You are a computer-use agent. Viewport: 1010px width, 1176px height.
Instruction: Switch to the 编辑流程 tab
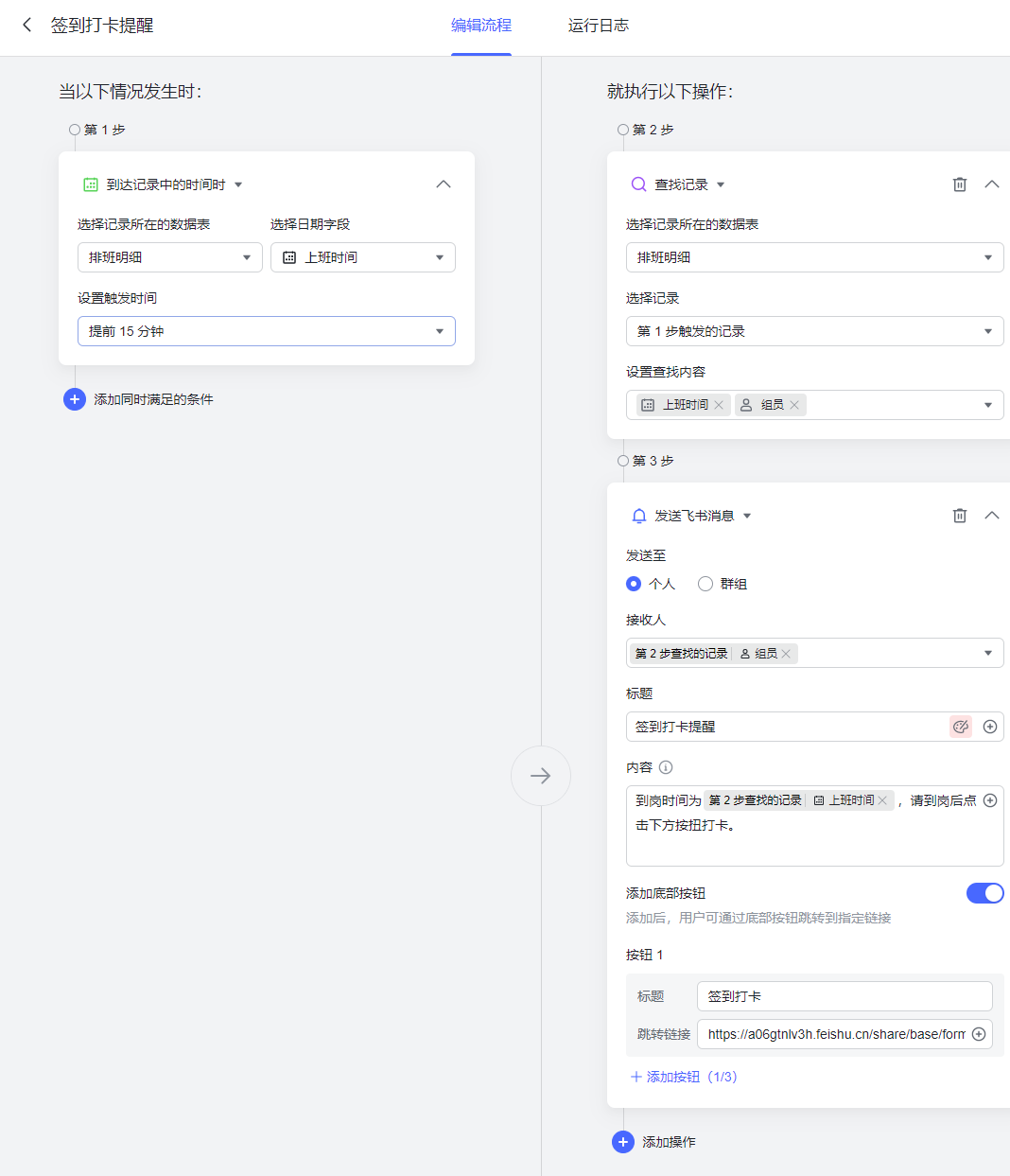[x=480, y=26]
